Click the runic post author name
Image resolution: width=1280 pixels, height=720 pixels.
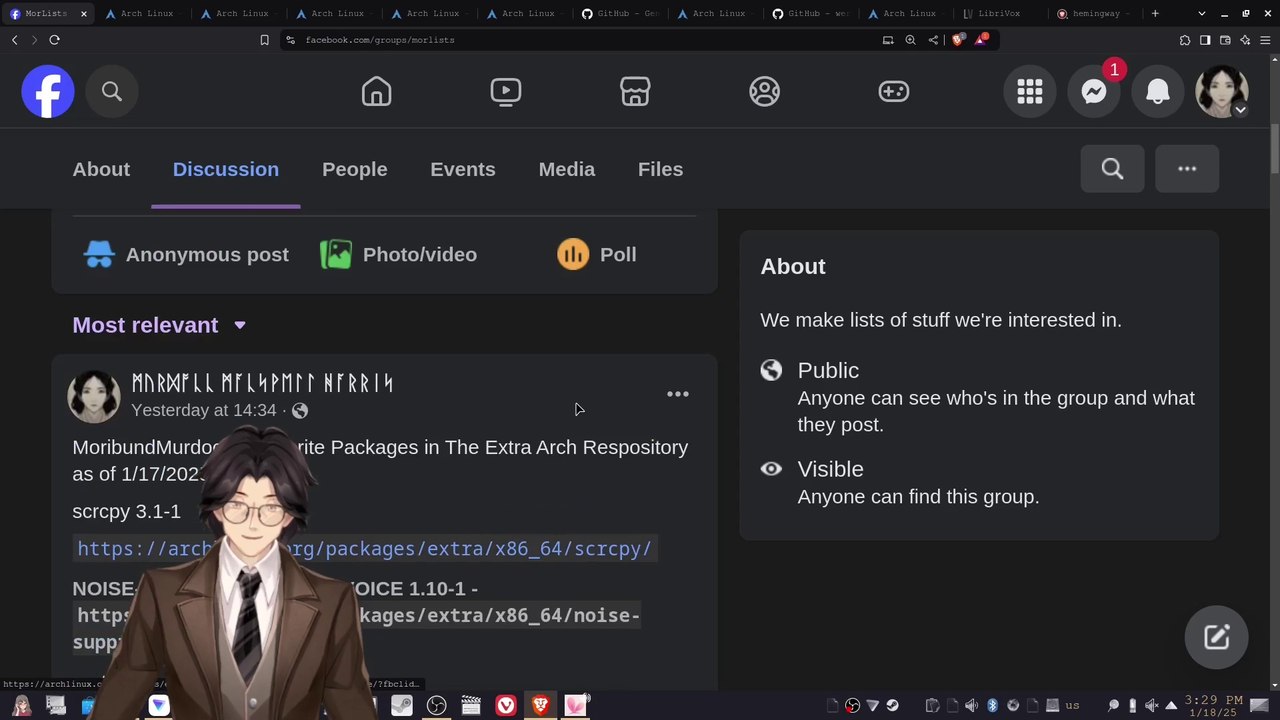coord(262,383)
